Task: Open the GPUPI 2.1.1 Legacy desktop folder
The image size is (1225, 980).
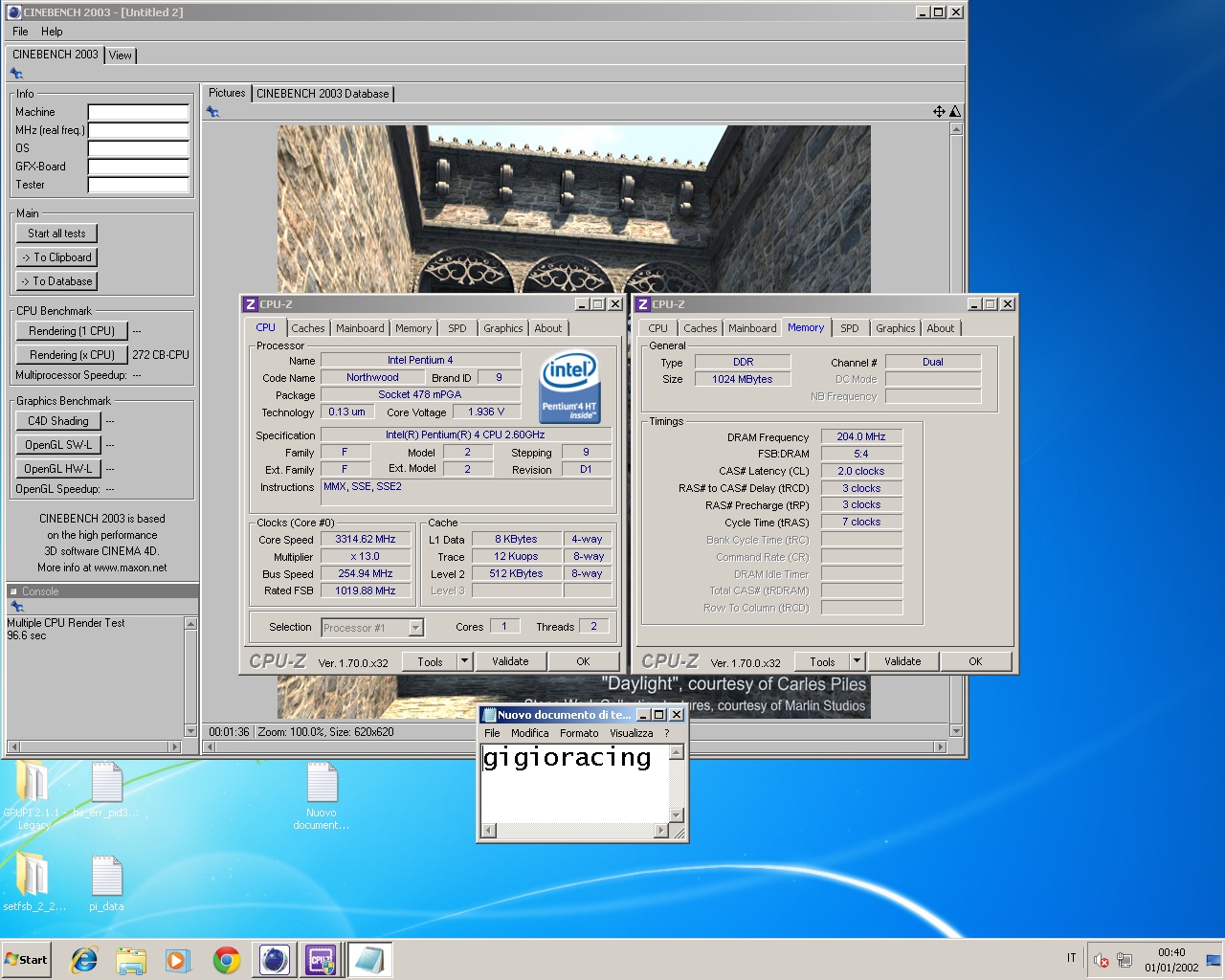Action: [33, 795]
